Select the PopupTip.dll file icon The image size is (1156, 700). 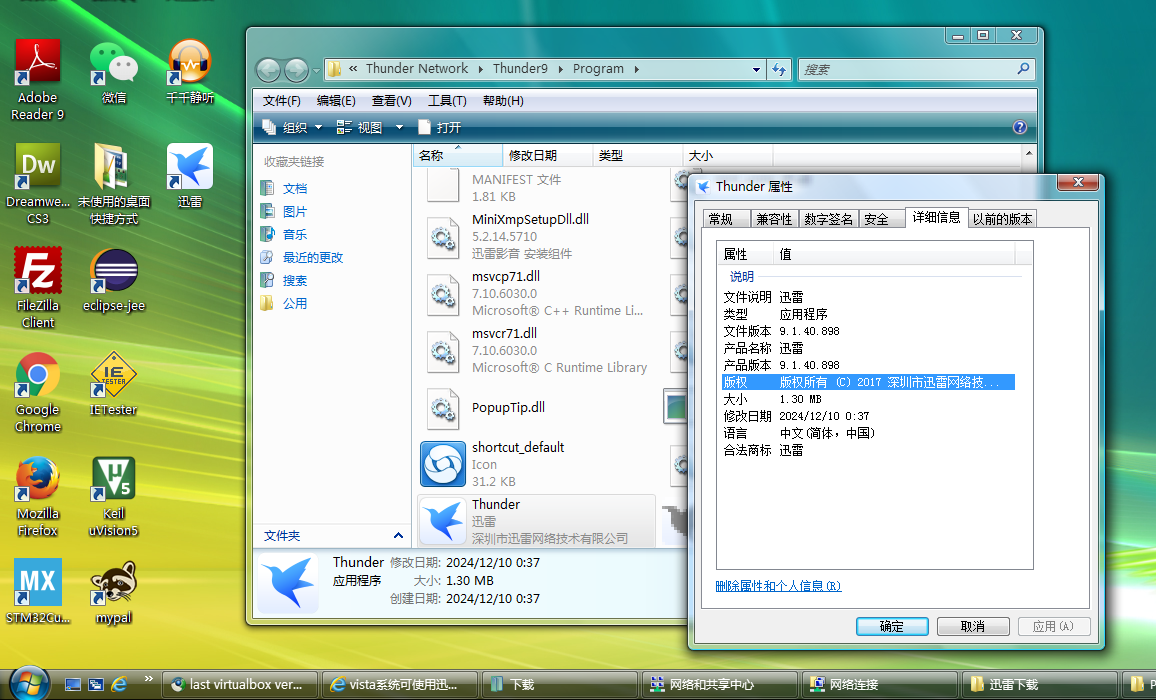[x=443, y=407]
